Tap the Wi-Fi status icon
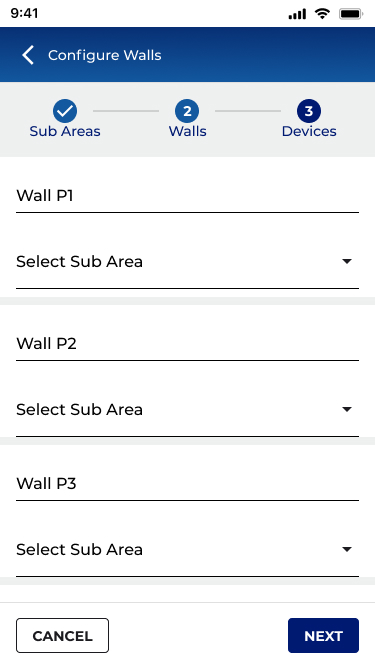The width and height of the screenshot is (375, 669). click(x=322, y=14)
